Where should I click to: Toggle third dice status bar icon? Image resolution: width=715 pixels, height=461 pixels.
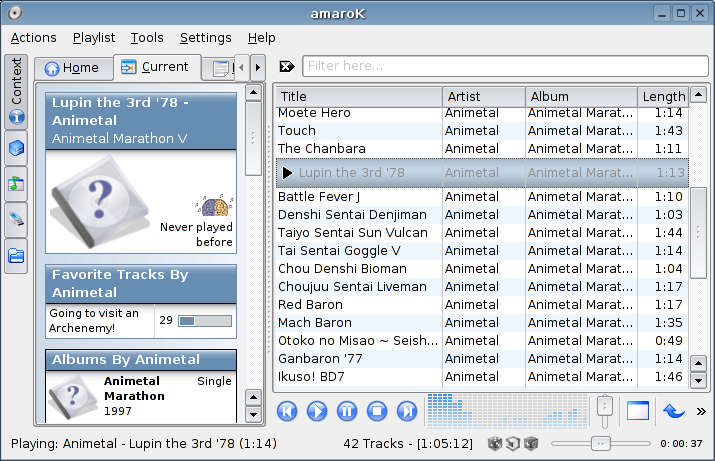[531, 443]
